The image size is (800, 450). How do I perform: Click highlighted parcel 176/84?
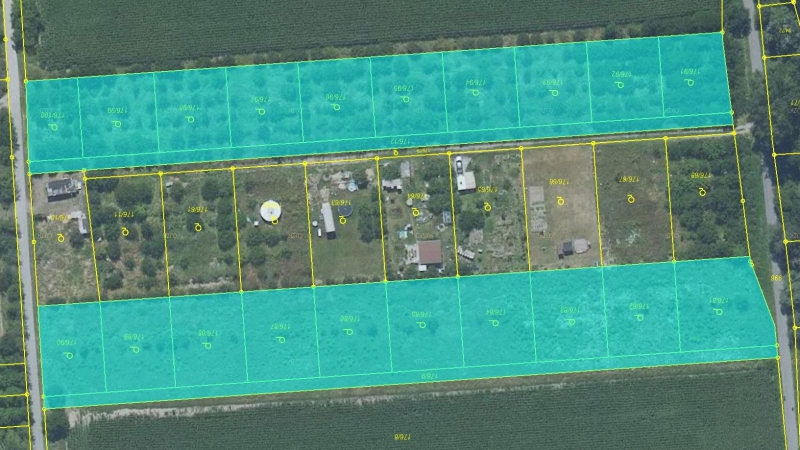pyautogui.click(x=497, y=319)
